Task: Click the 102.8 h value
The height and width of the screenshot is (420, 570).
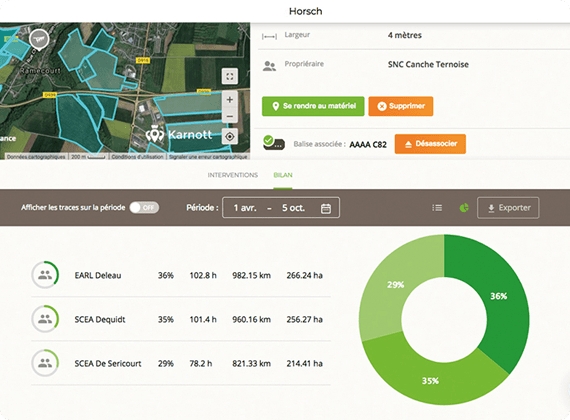Action: (203, 276)
